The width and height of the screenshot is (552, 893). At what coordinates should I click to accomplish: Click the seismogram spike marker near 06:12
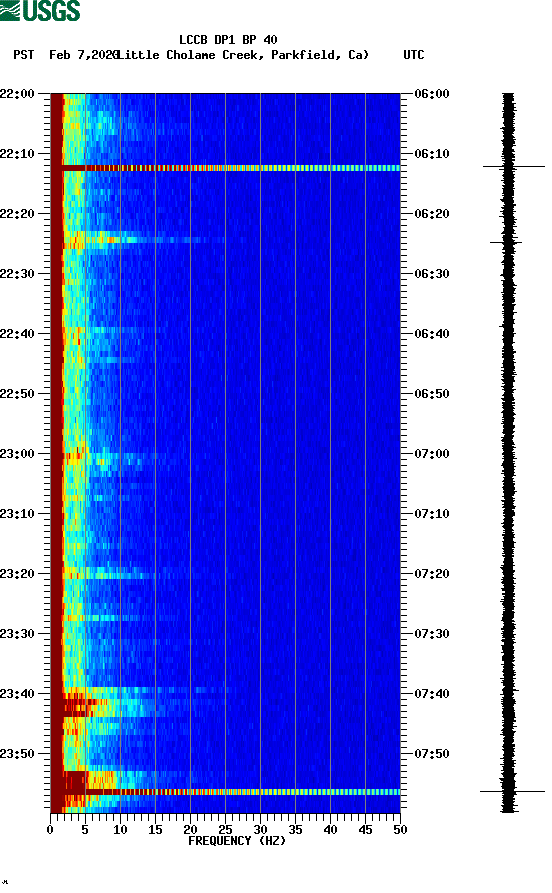(514, 167)
